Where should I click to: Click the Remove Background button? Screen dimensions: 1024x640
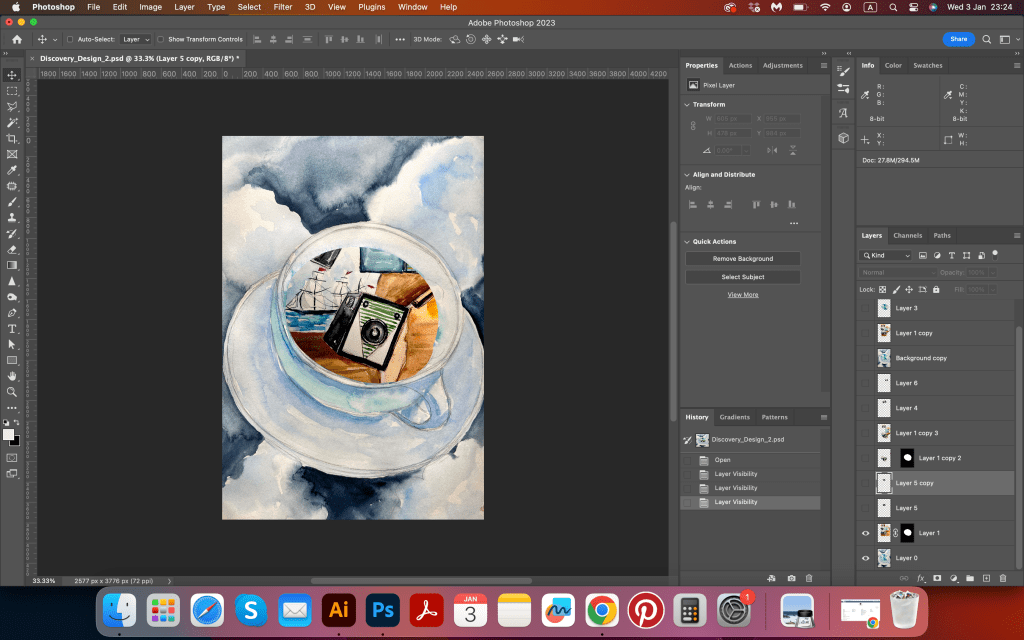742,259
